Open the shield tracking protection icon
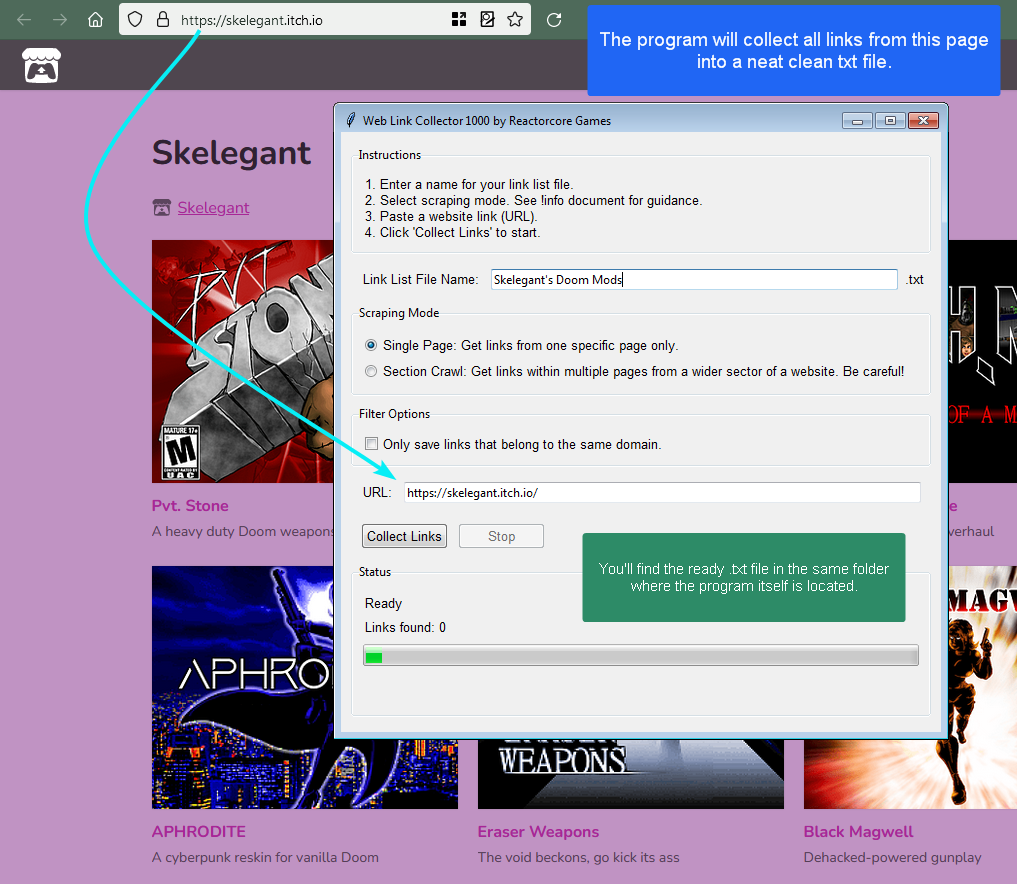Viewport: 1017px width, 884px height. [135, 19]
